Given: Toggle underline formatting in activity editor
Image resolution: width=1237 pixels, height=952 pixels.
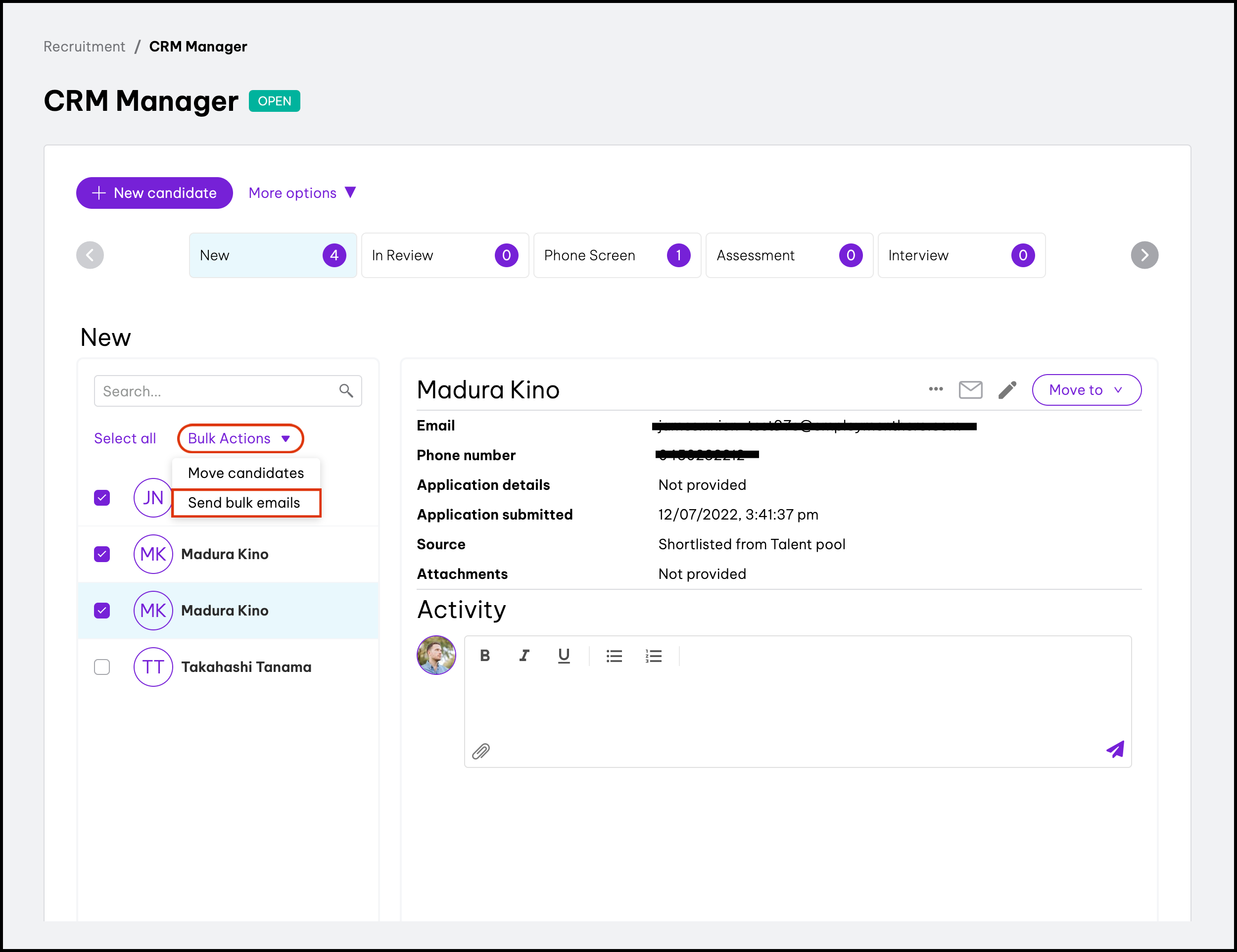Looking at the screenshot, I should pos(564,656).
